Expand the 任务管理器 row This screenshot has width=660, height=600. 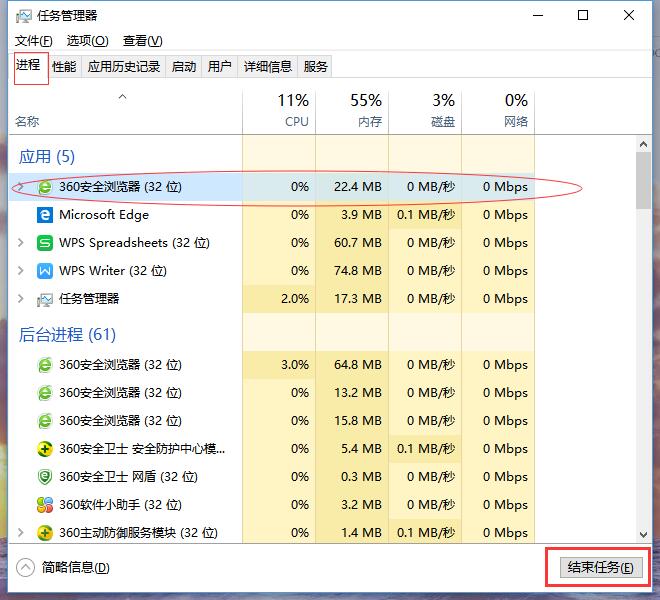click(x=20, y=299)
